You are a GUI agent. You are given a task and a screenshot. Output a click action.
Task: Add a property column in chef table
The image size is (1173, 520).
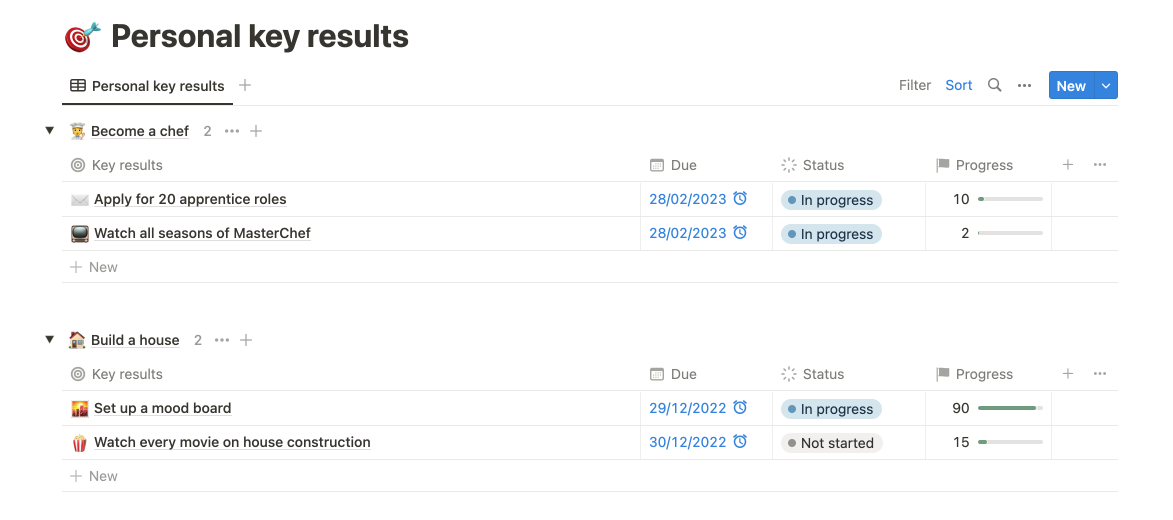click(1068, 165)
